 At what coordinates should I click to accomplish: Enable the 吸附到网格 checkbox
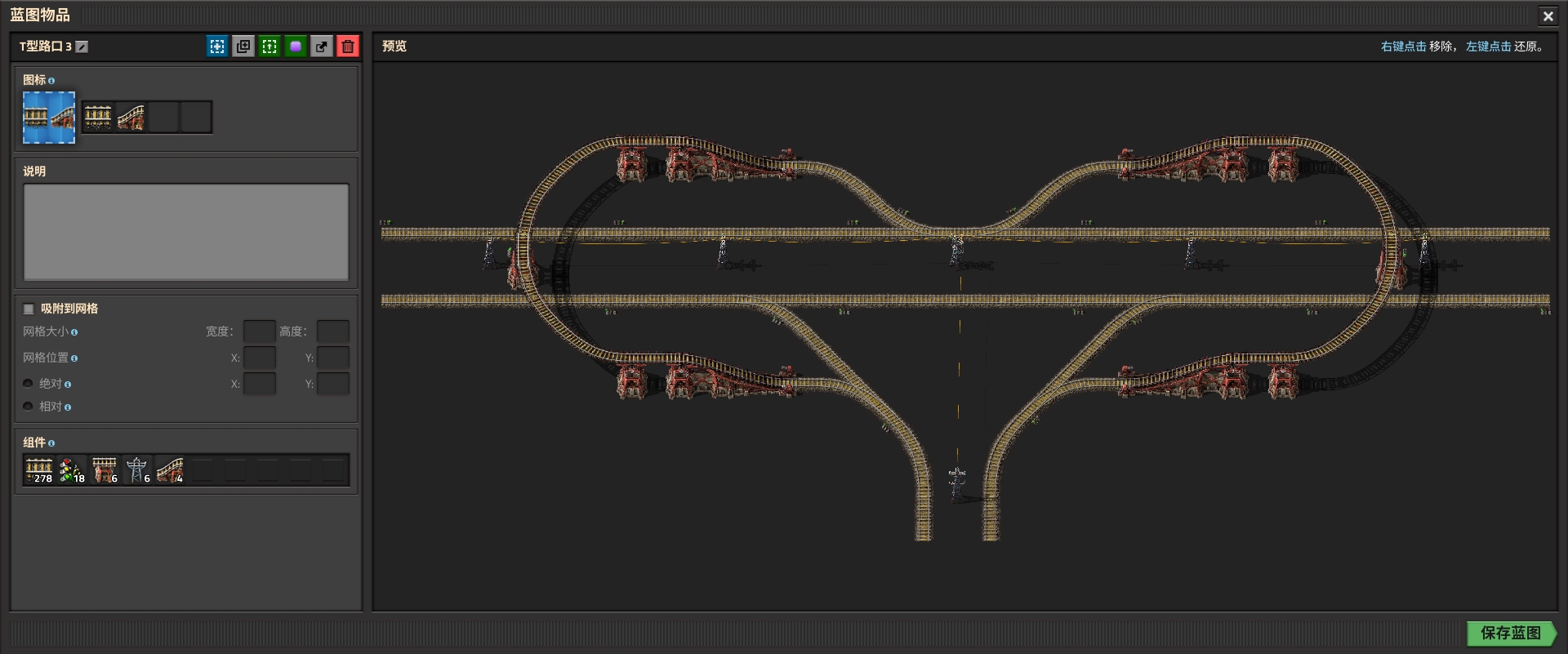tap(29, 309)
